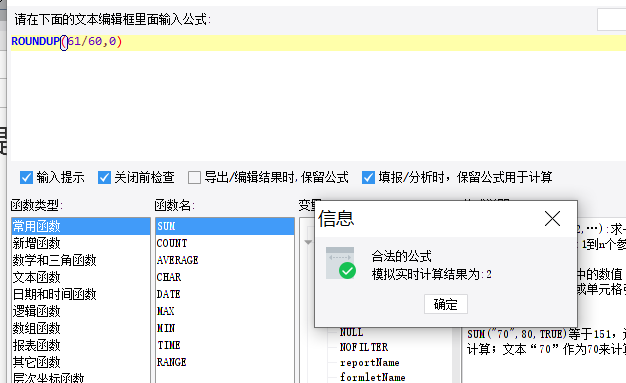Select formletName variable in tree
The height and width of the screenshot is (383, 626).
372,377
